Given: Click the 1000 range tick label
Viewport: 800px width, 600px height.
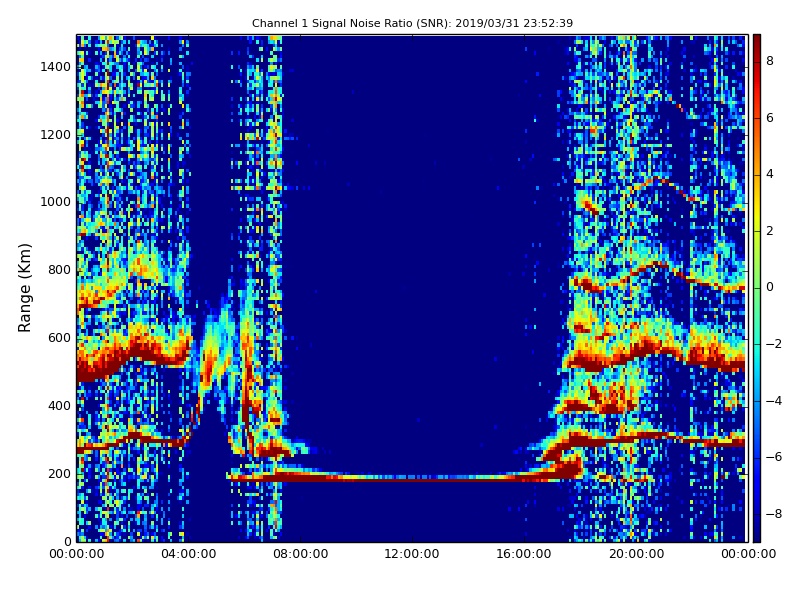Looking at the screenshot, I should click(56, 202).
